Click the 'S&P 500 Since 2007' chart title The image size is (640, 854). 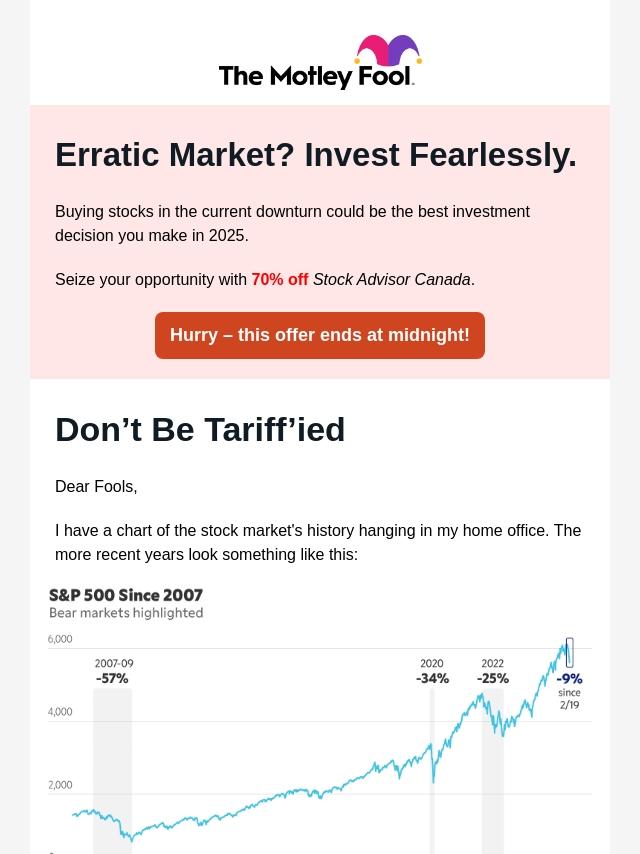pyautogui.click(x=126, y=595)
